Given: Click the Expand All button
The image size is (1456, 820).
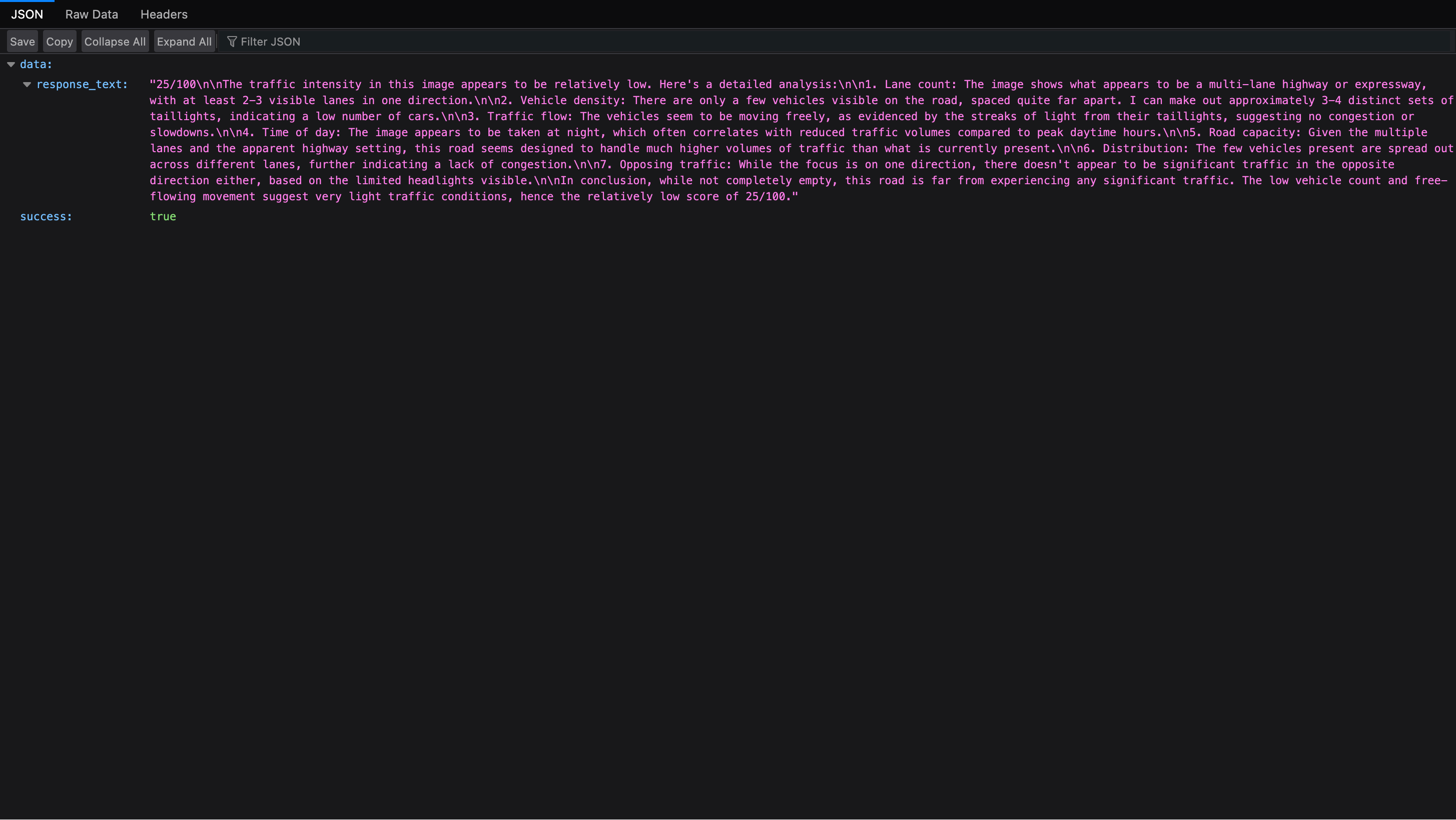Looking at the screenshot, I should (x=184, y=41).
